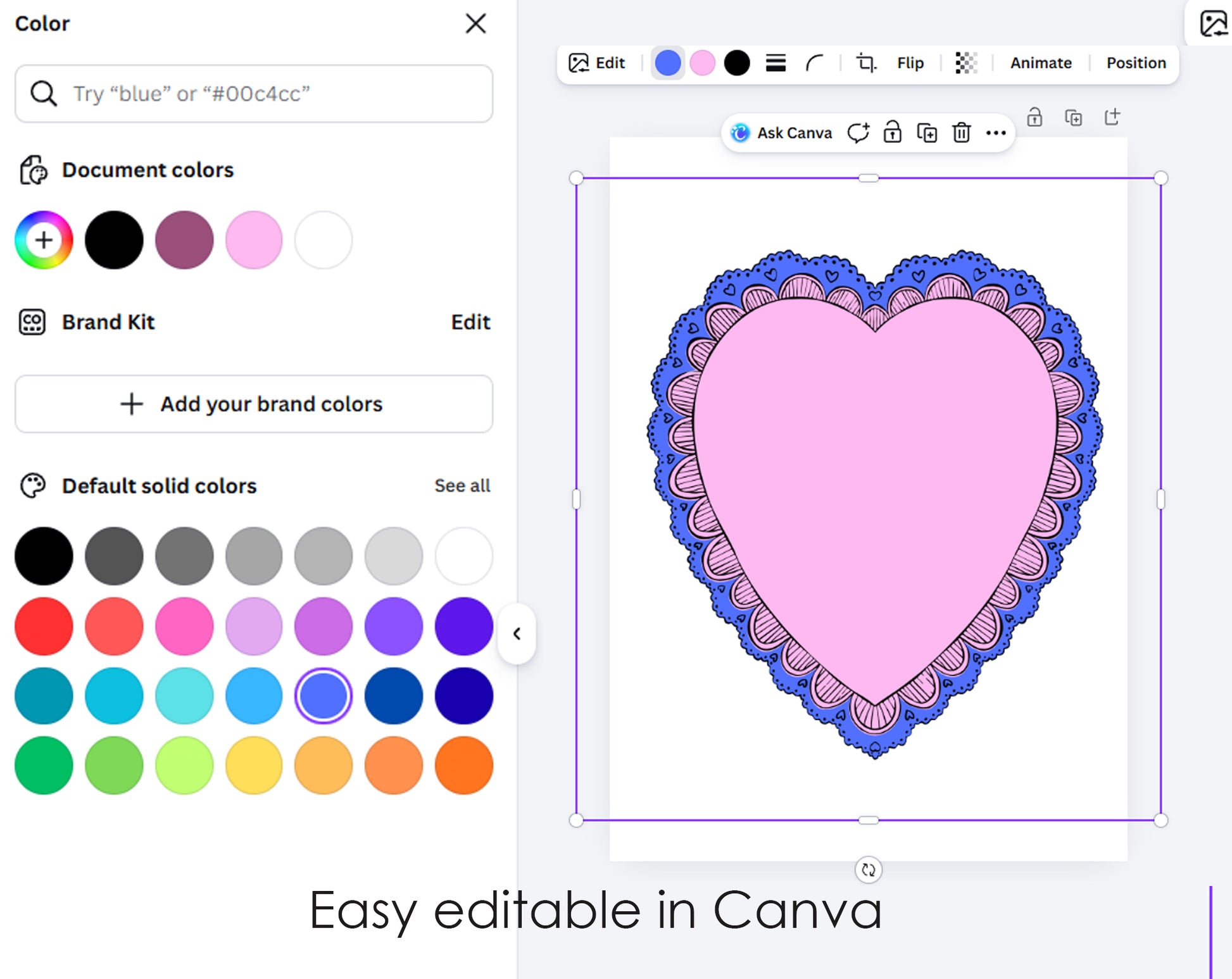This screenshot has height=979, width=1232.
Task: Select the orange default color swatch
Action: (463, 765)
